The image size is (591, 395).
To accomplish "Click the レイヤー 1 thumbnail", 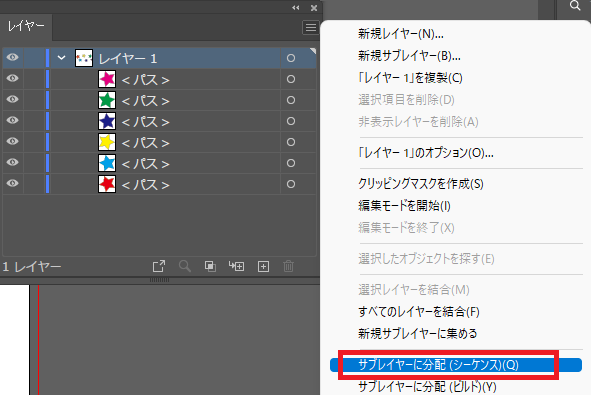I will tap(84, 58).
